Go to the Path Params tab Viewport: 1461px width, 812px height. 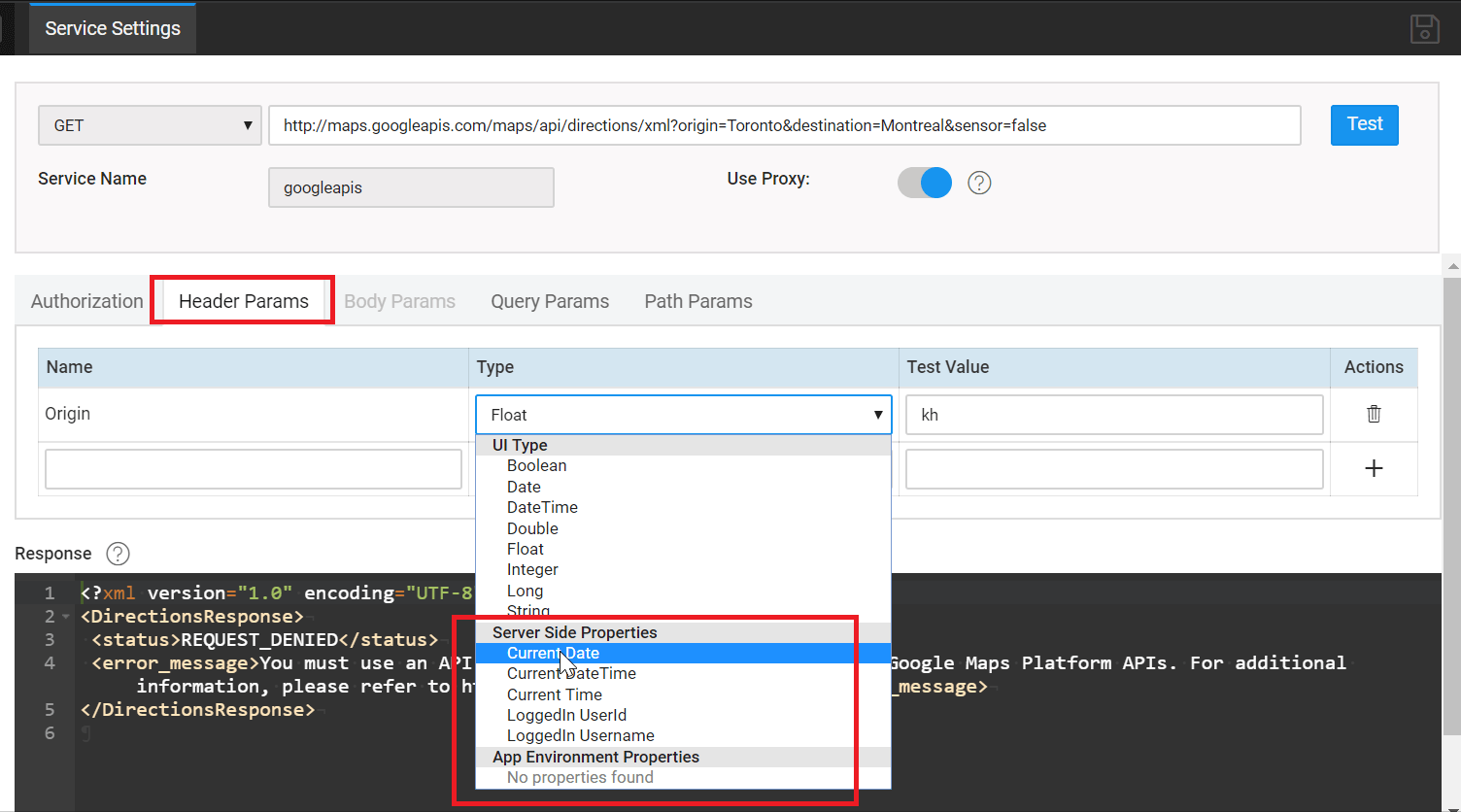698,301
